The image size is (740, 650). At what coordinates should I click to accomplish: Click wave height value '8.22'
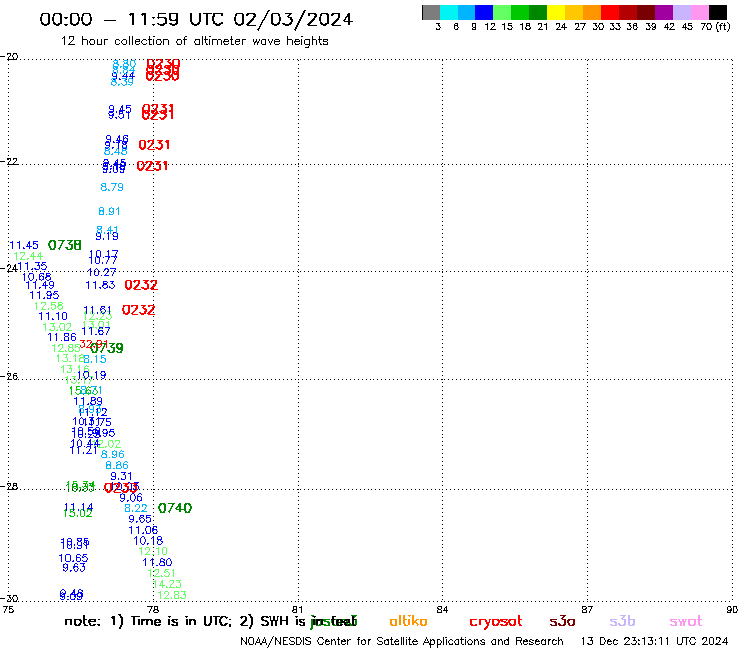point(136,509)
